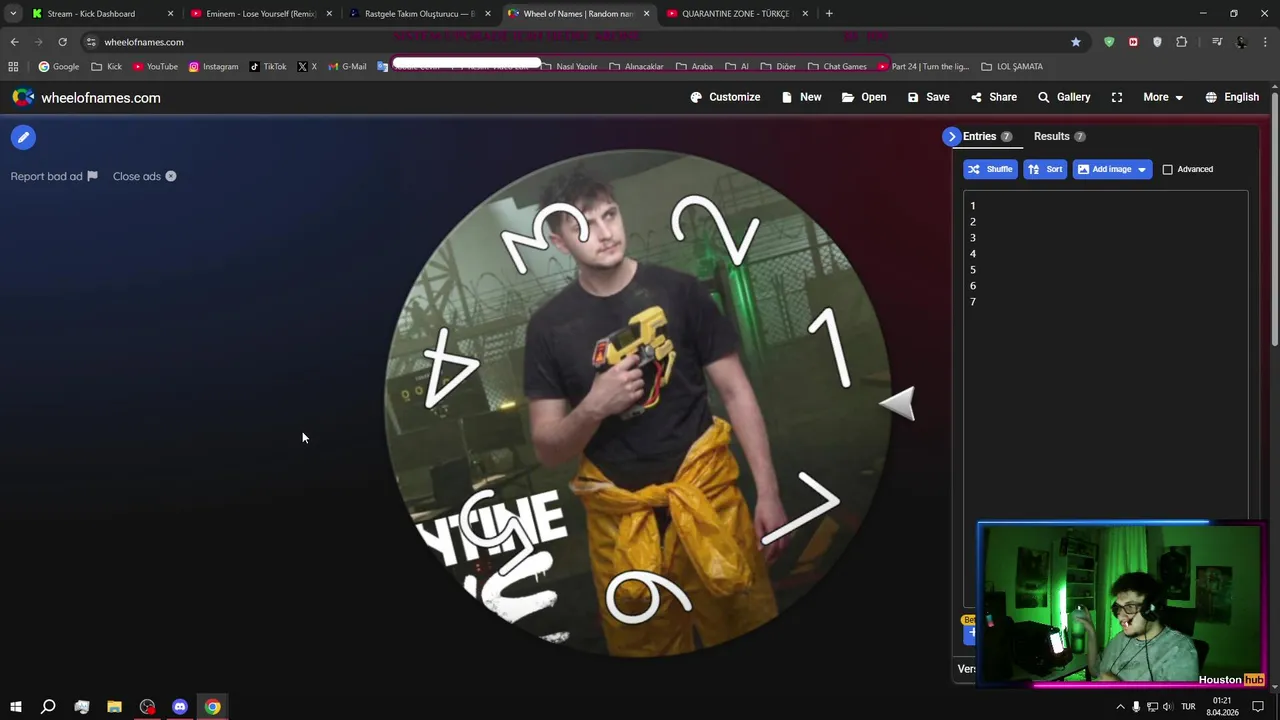1280x720 pixels.
Task: Open the Customize options
Action: 725,97
